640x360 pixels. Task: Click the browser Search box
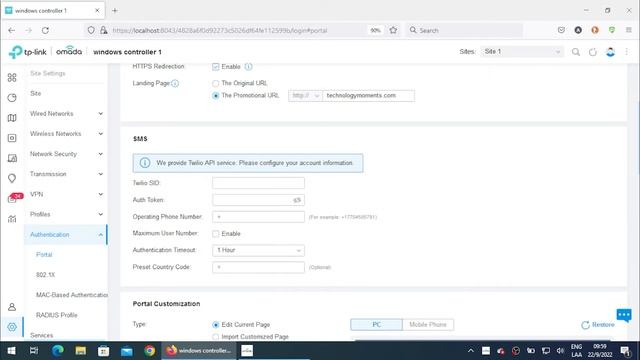click(x=464, y=30)
